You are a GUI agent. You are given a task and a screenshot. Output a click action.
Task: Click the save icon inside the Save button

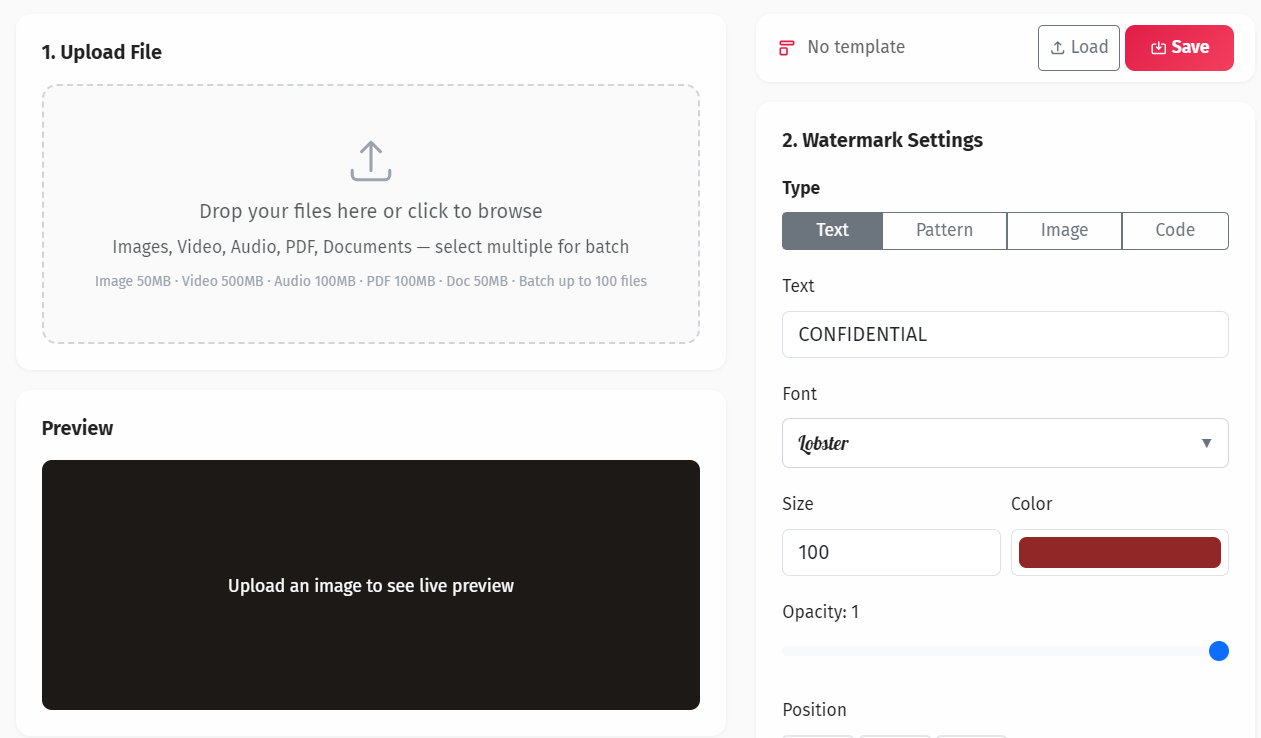tap(1158, 47)
